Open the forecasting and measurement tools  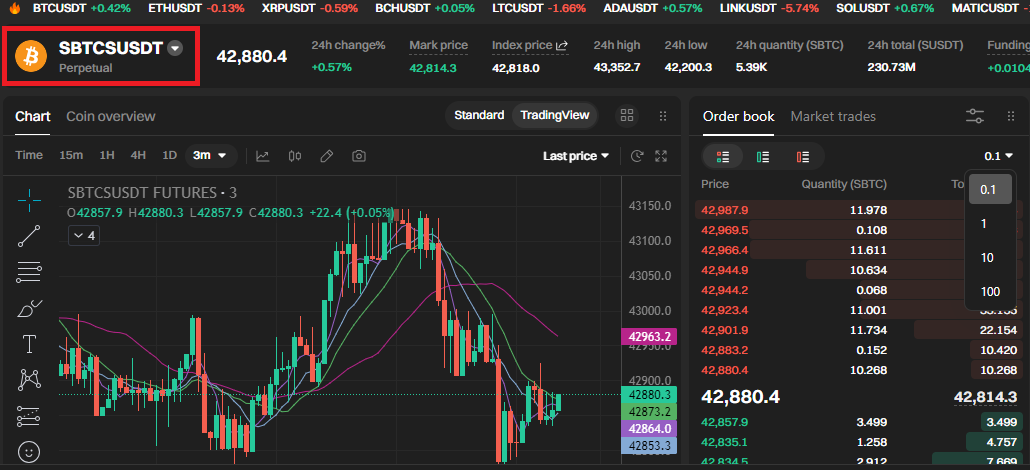point(30,415)
